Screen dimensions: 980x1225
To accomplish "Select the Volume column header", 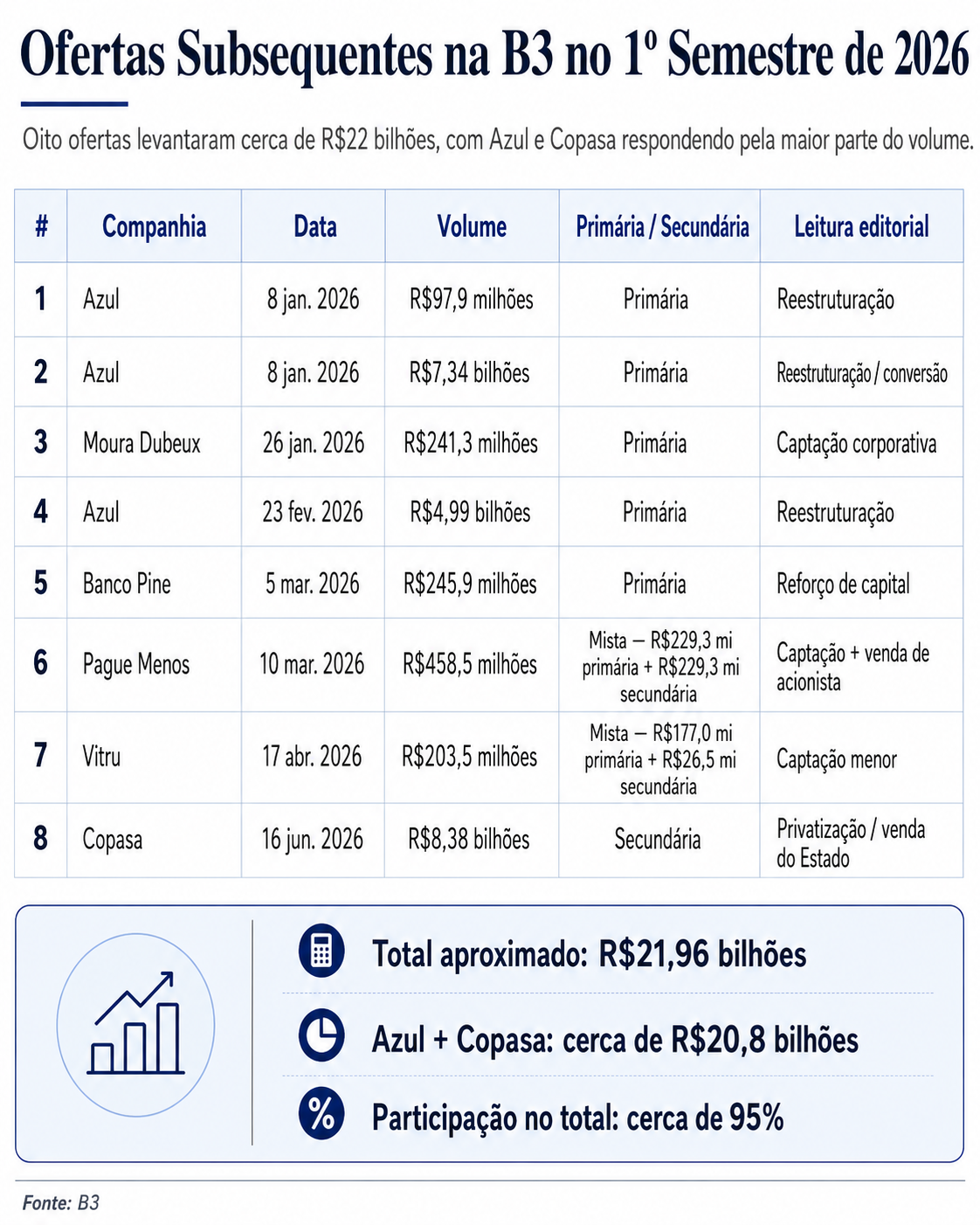I will click(x=472, y=227).
